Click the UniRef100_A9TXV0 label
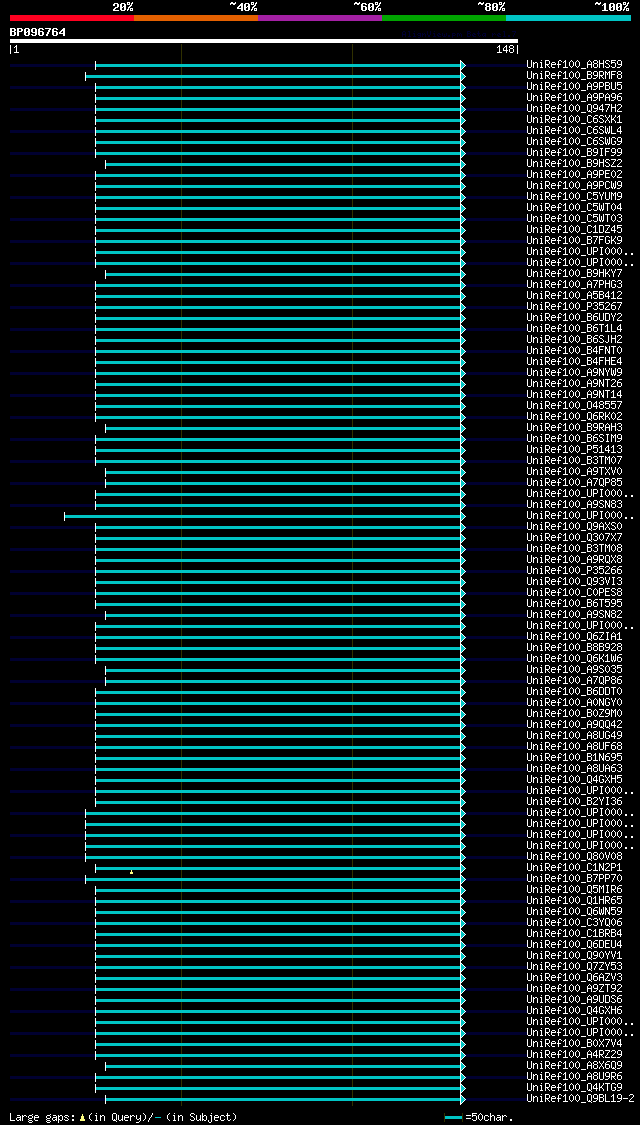640x1125 pixels. point(574,471)
